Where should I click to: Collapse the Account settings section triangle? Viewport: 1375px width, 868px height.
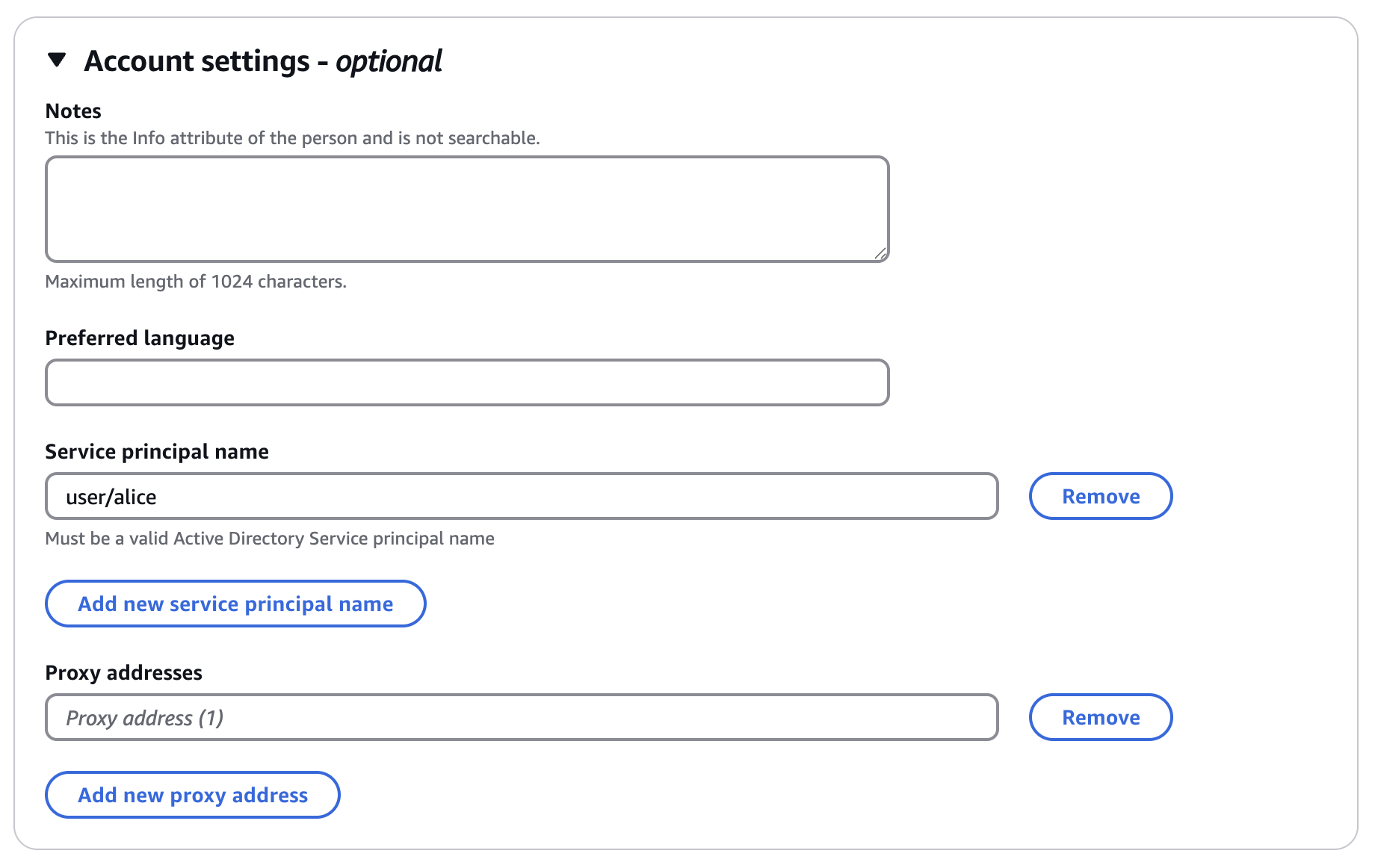57,60
